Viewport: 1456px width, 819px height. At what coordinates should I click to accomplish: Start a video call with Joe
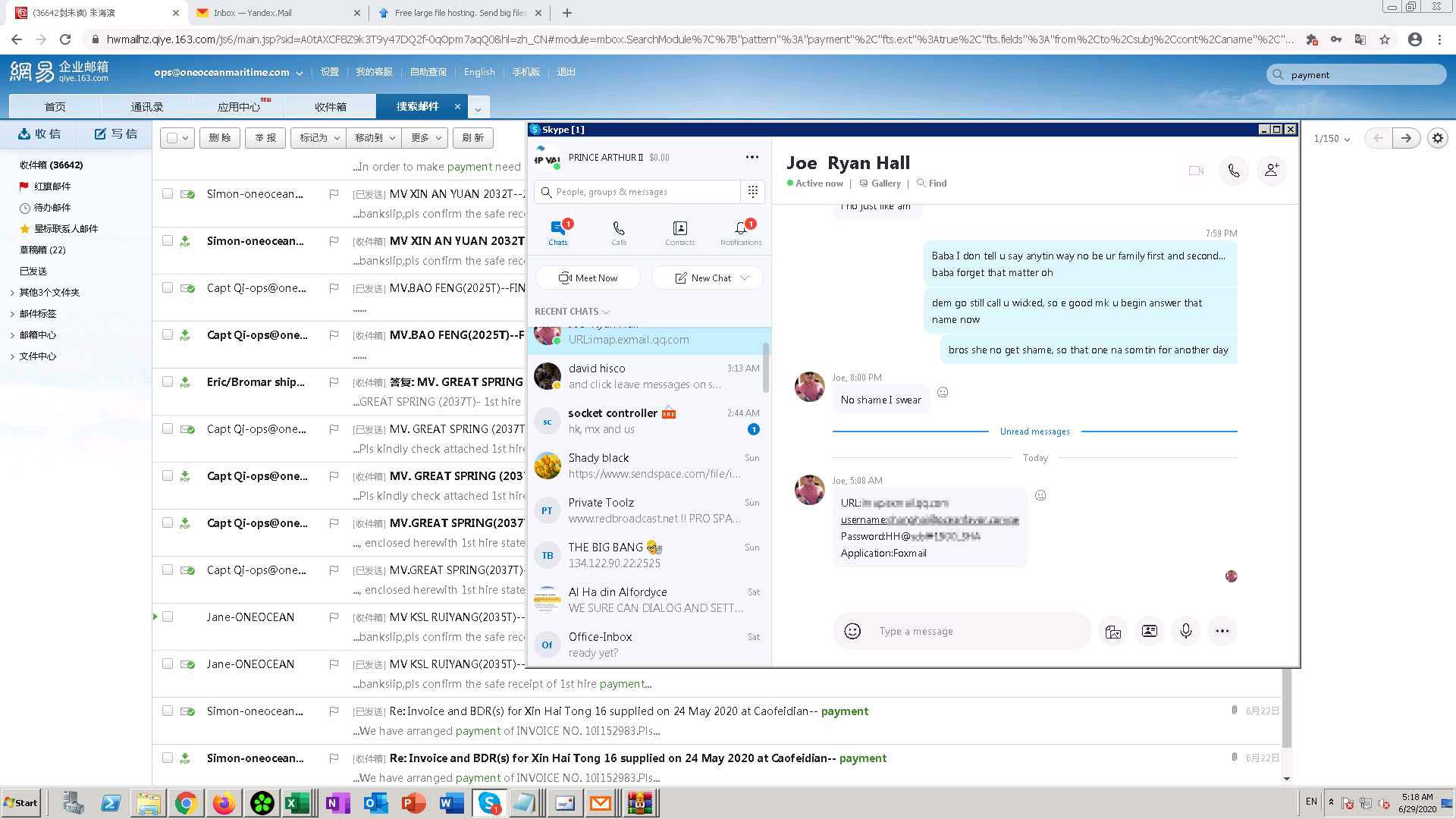pyautogui.click(x=1197, y=171)
